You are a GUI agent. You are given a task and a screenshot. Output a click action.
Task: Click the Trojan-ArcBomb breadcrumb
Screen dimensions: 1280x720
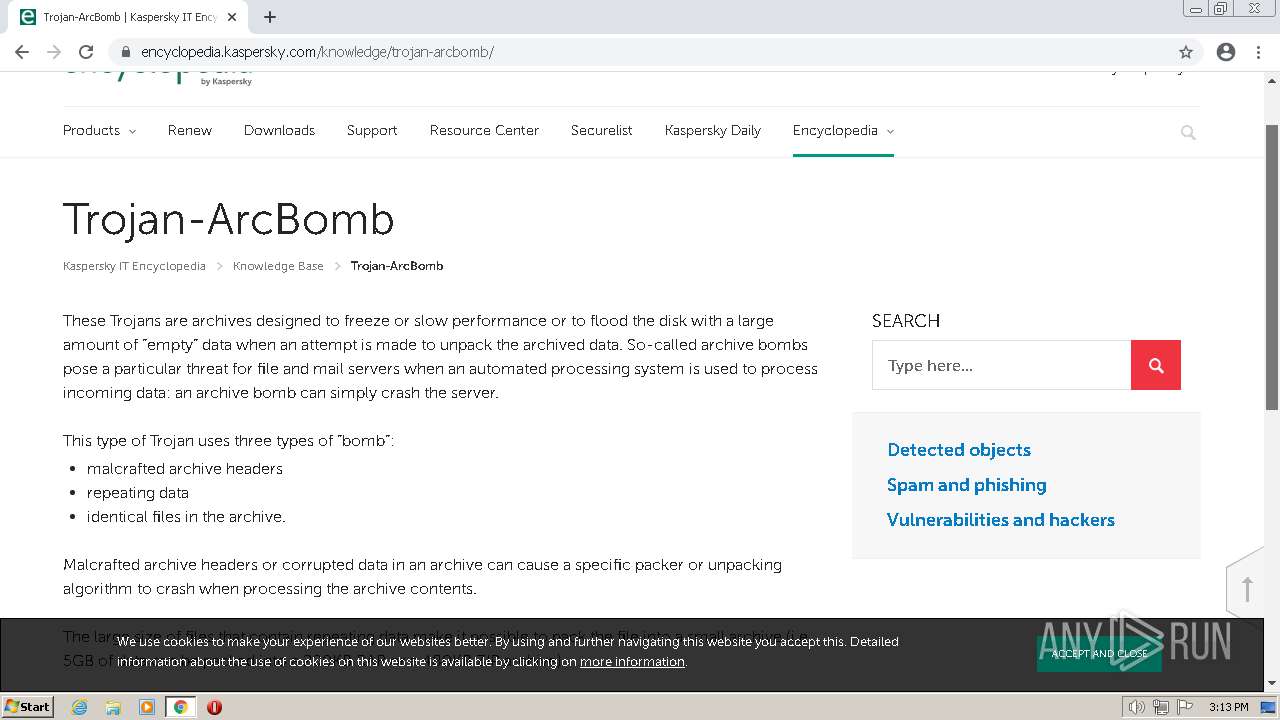pyautogui.click(x=397, y=266)
